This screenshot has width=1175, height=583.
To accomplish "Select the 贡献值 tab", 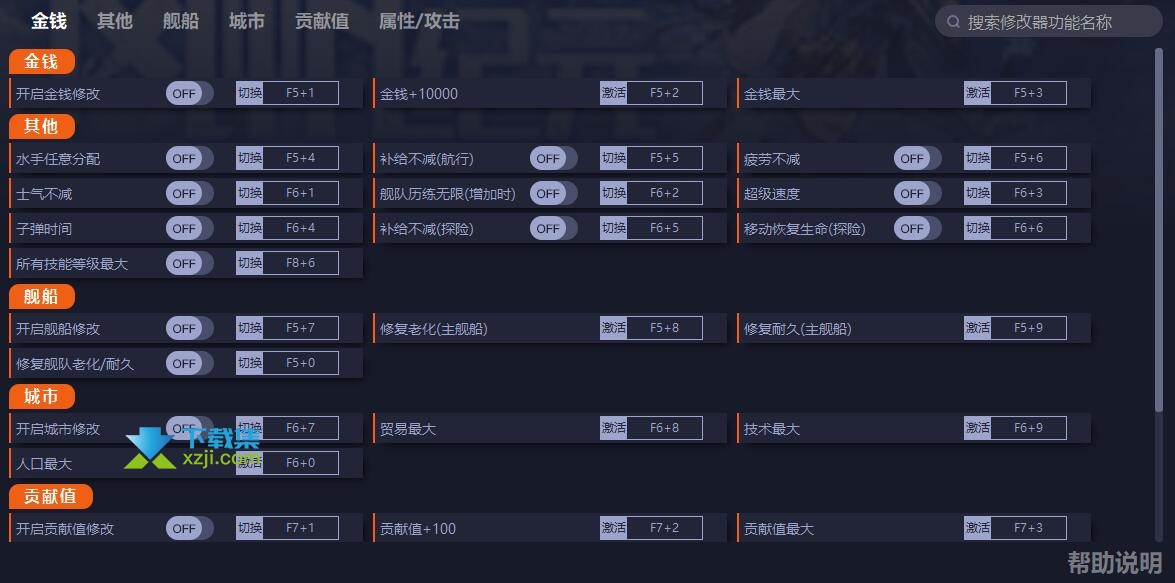I will 321,21.
